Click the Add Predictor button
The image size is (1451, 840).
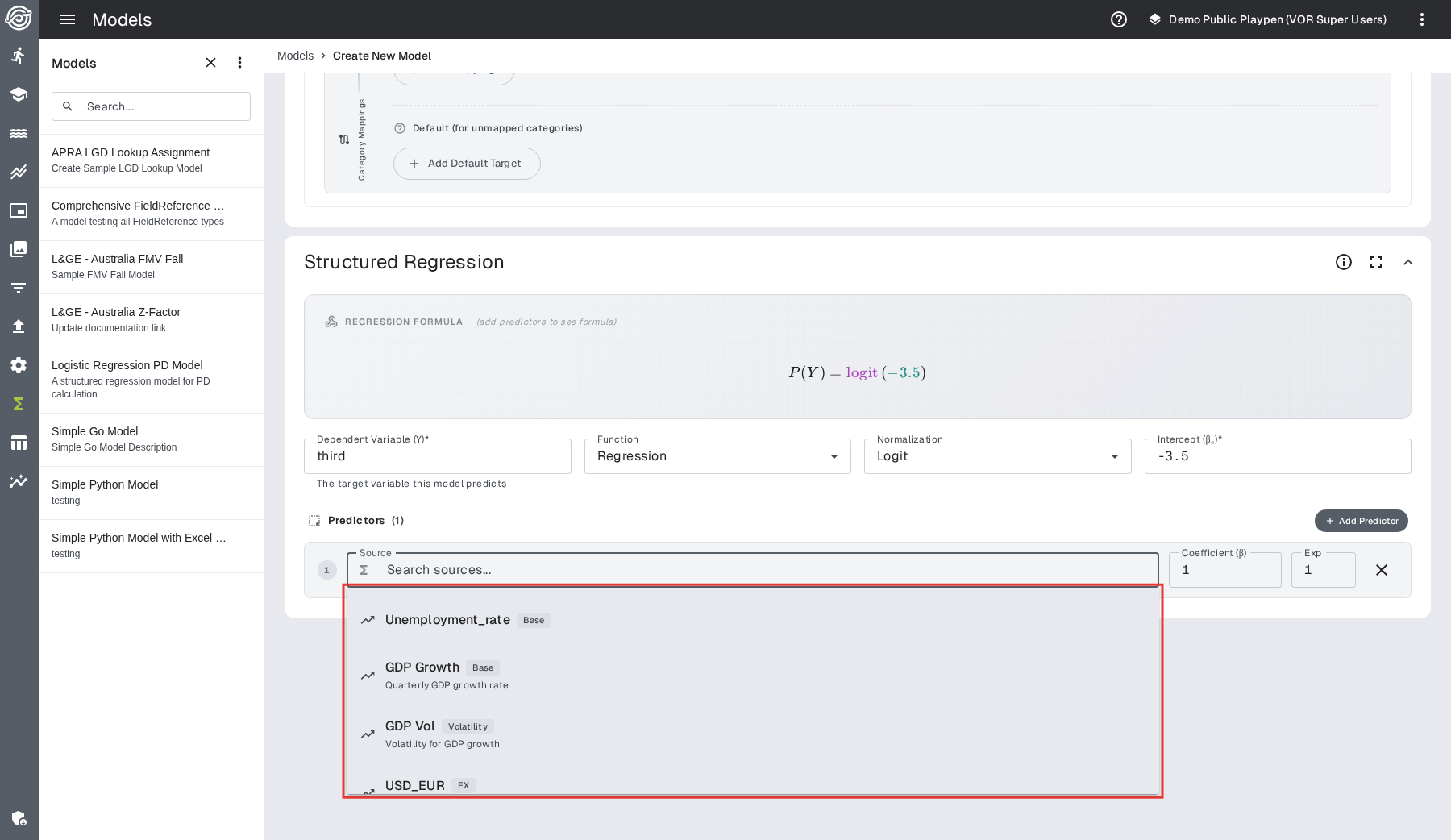tap(1361, 521)
